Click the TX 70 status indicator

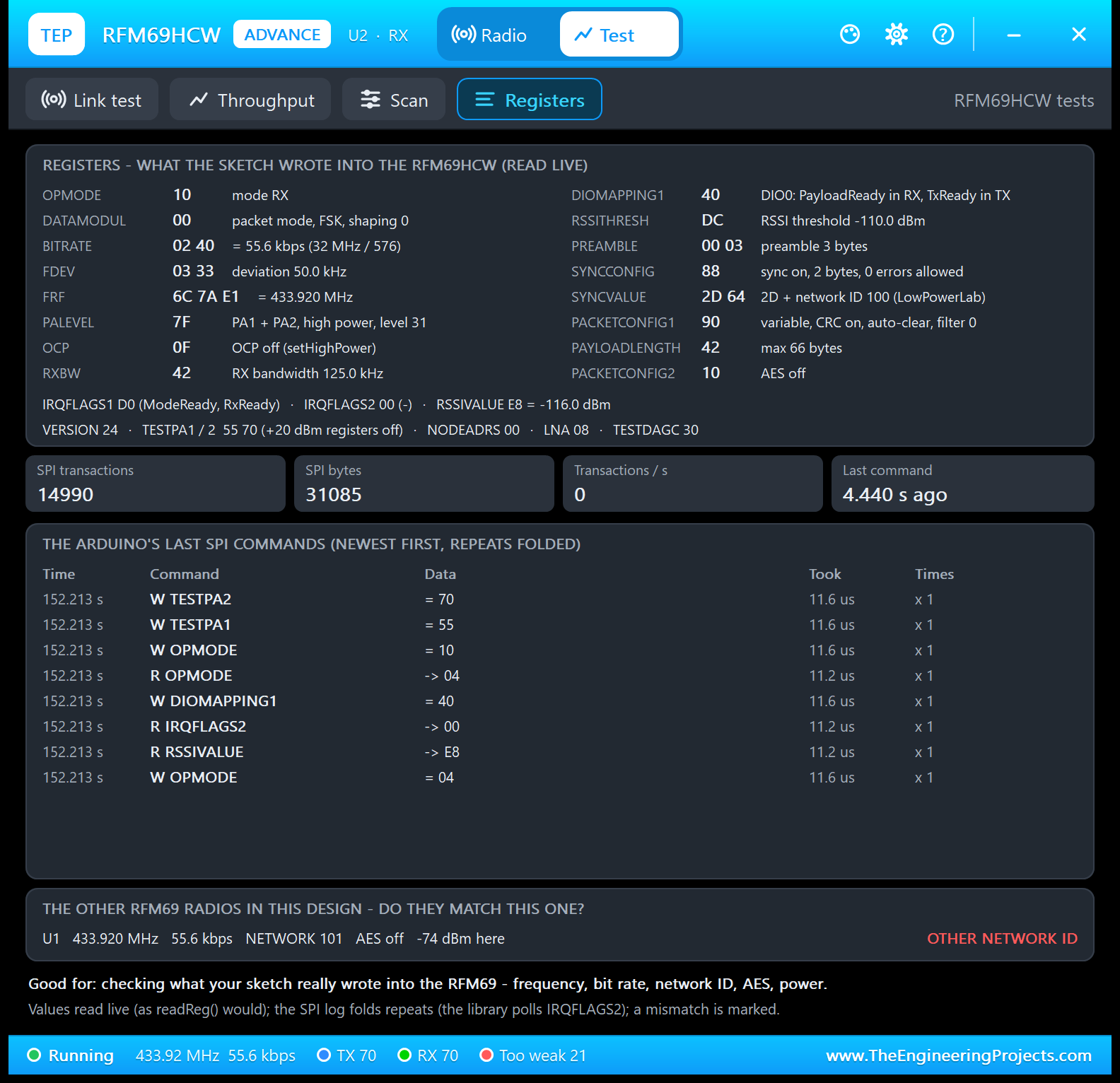point(346,1055)
